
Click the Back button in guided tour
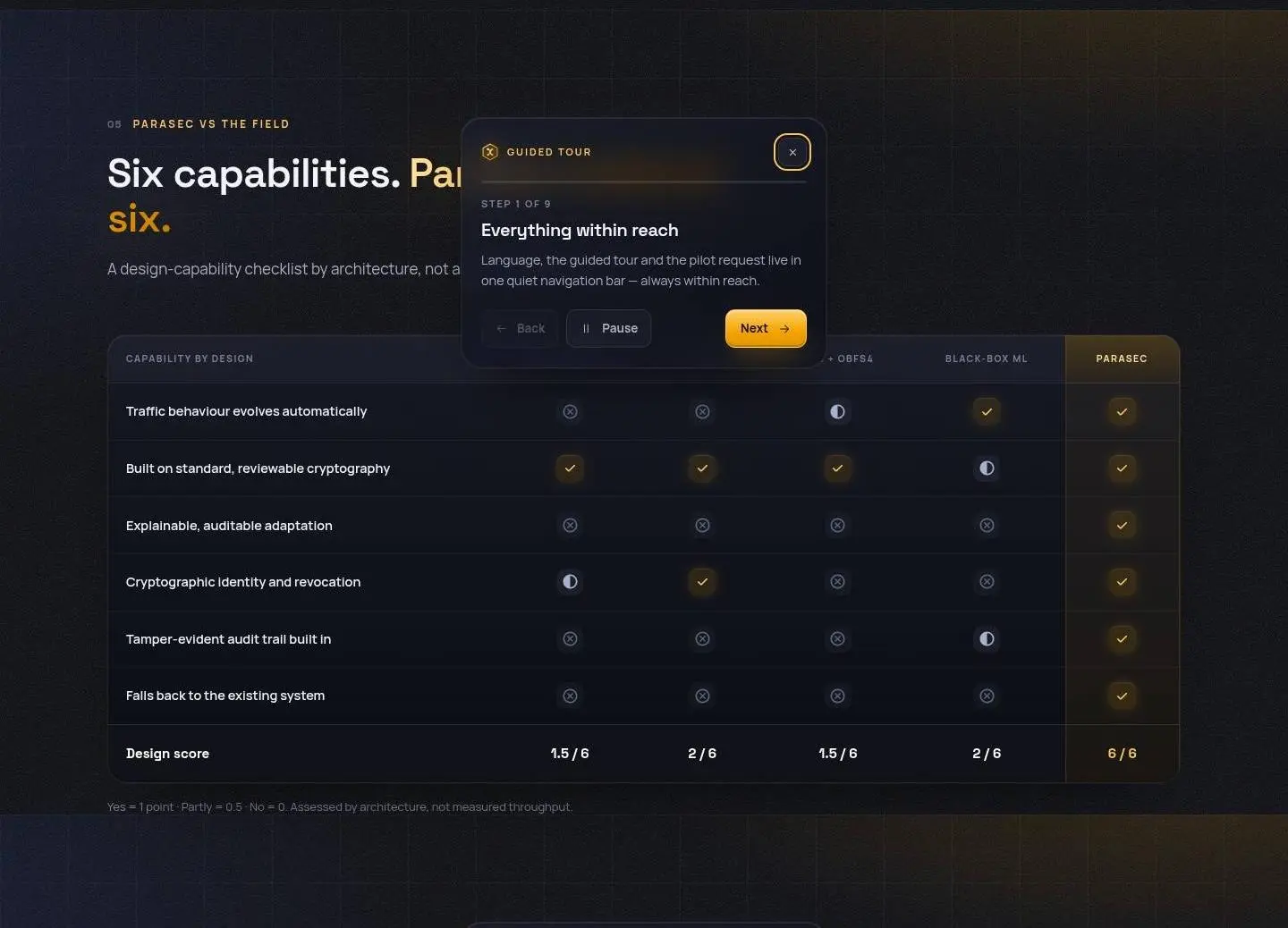coord(520,328)
